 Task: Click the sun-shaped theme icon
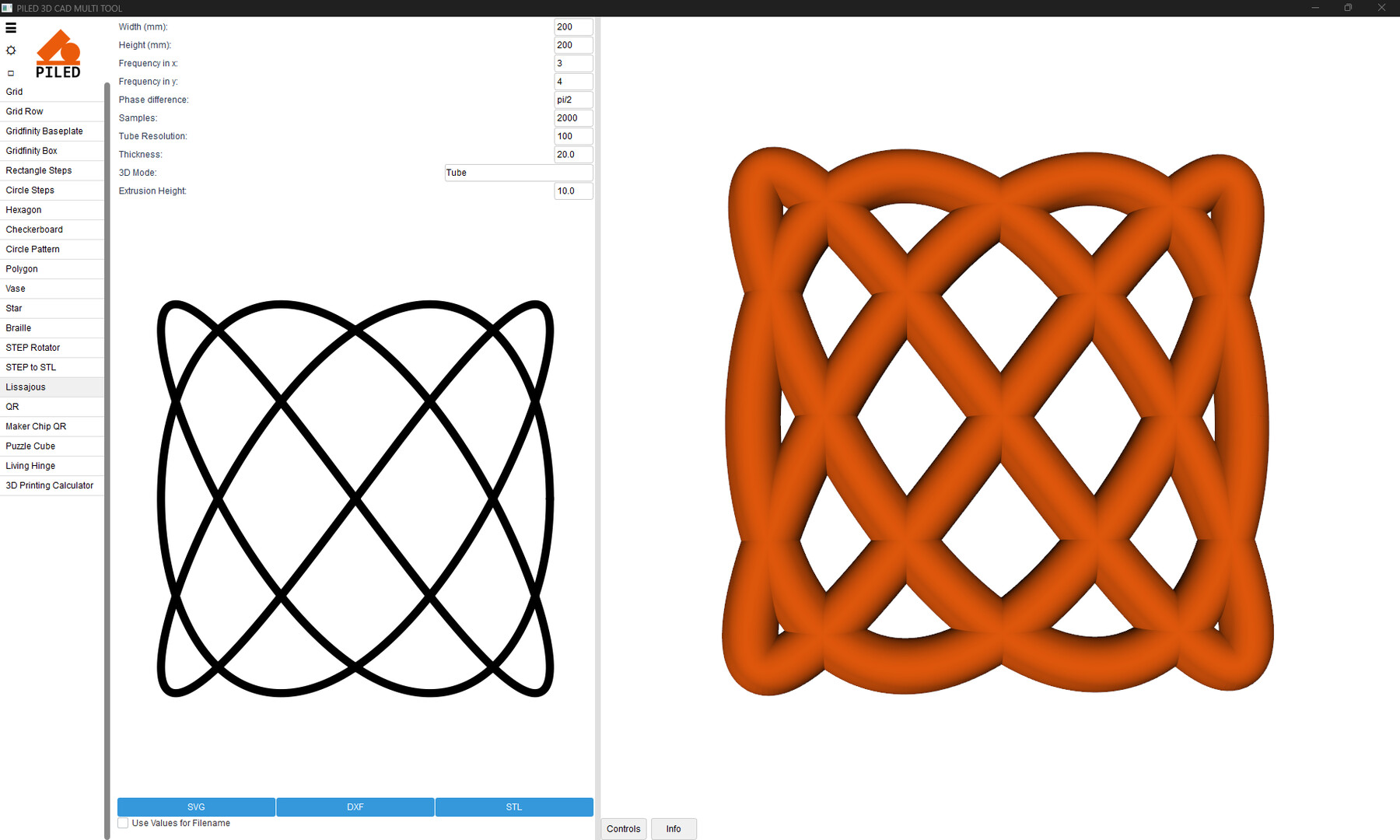[11, 51]
